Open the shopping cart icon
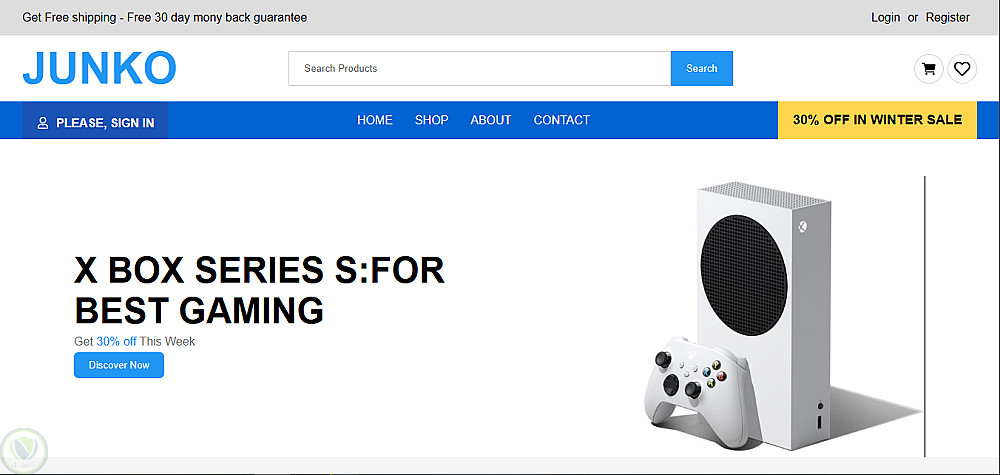The image size is (1000, 475). 929,68
